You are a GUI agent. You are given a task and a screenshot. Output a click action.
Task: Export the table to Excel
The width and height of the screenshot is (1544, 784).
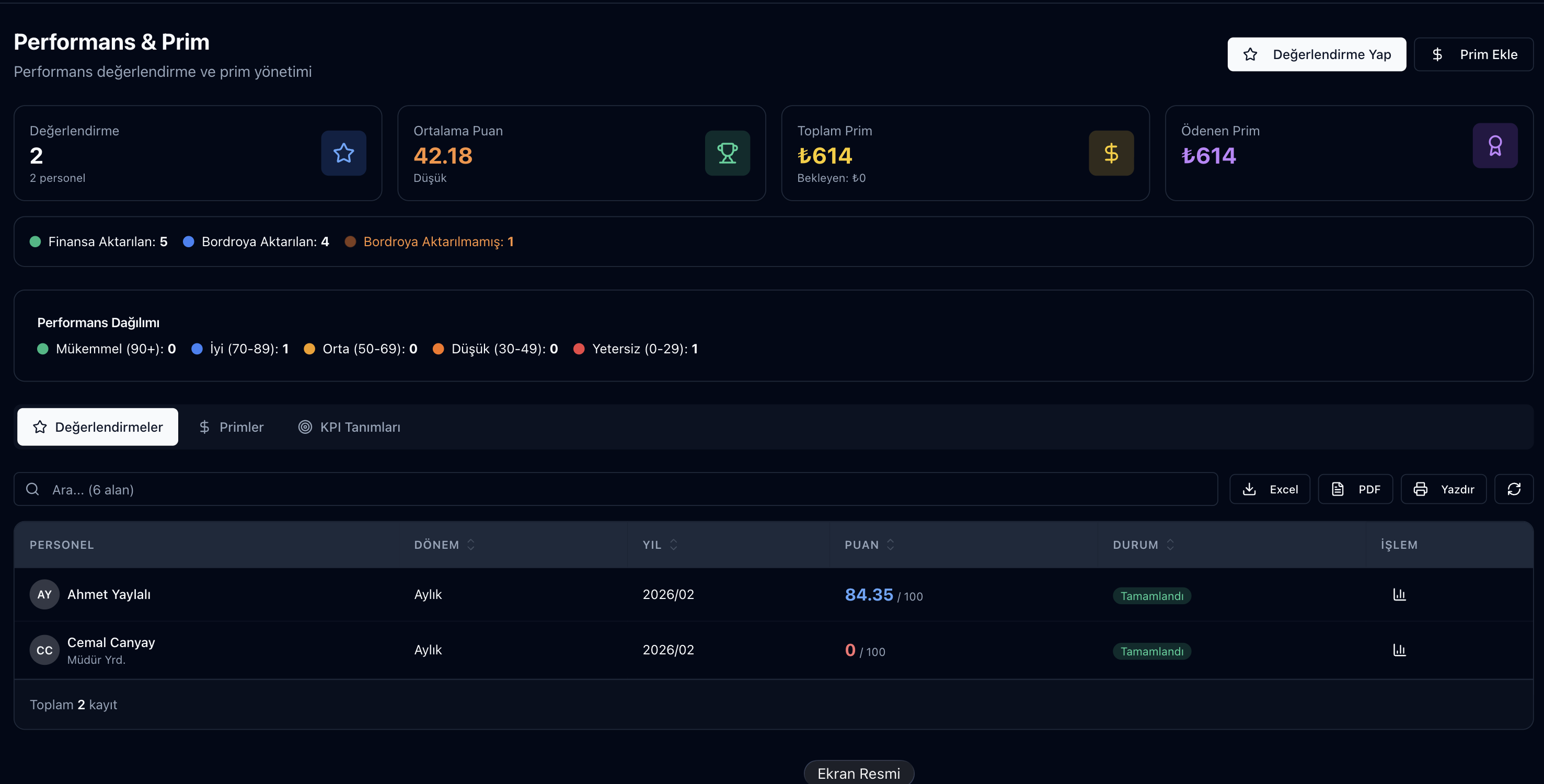point(1270,489)
